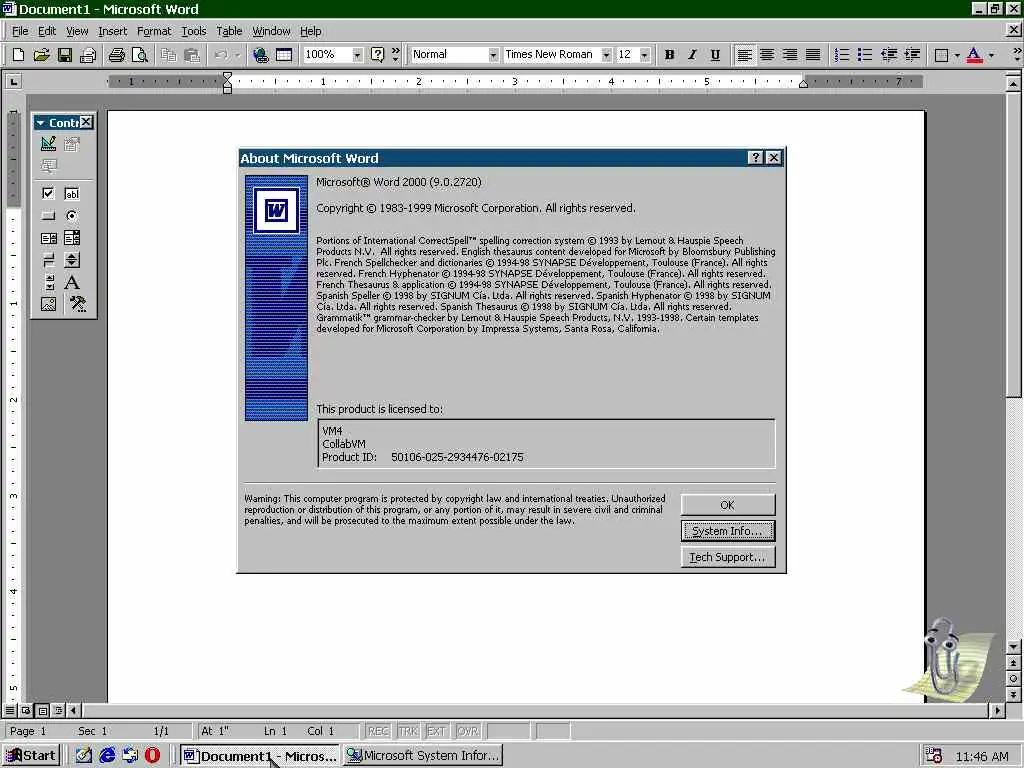The image size is (1024, 768).
Task: Create a new blank document
Action: click(x=18, y=55)
